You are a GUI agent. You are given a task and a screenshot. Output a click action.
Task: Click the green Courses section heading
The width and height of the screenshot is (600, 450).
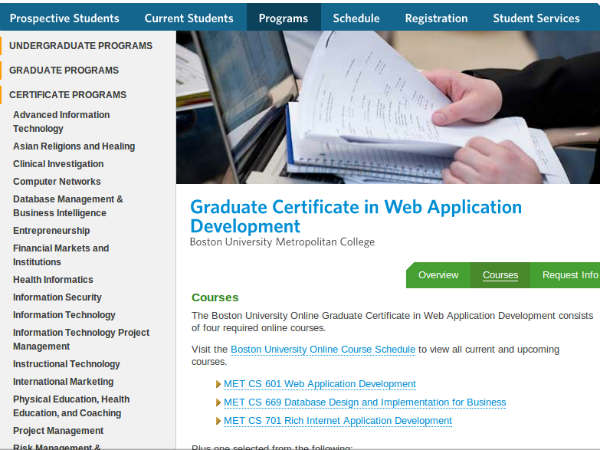pos(215,297)
